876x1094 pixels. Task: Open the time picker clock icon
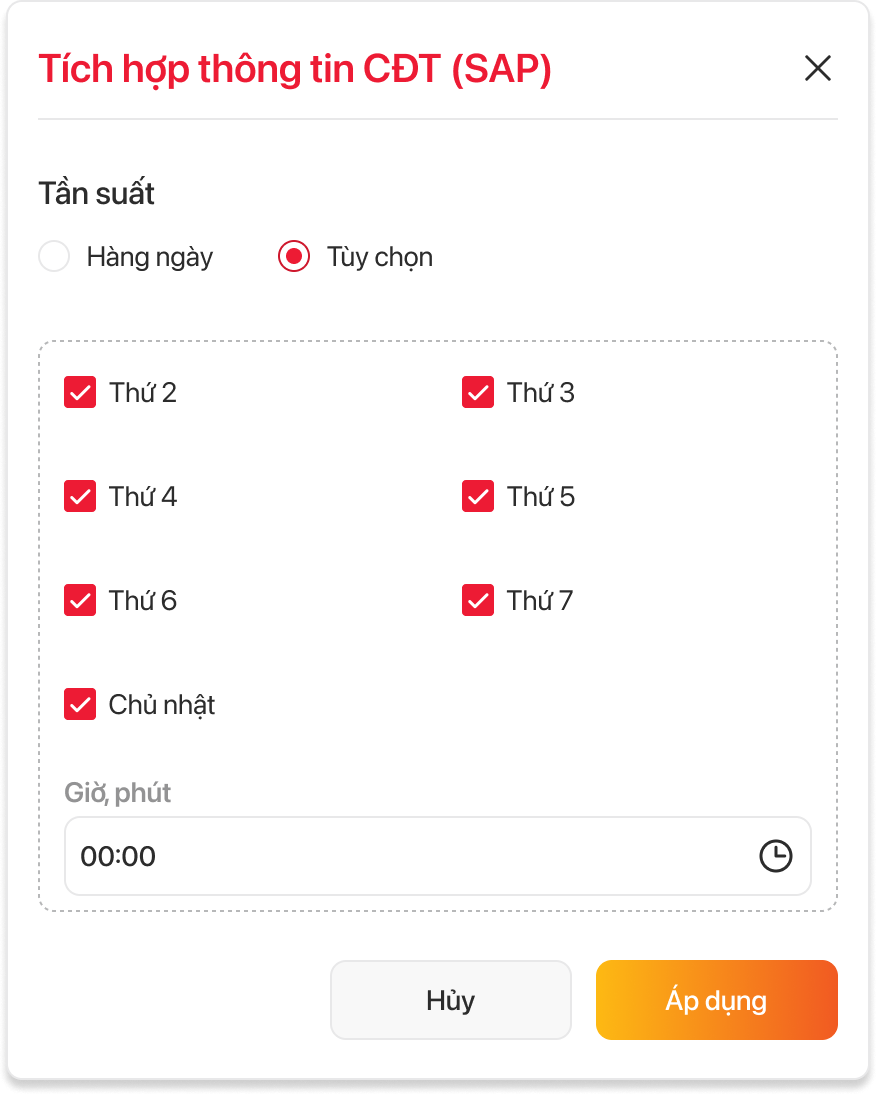pos(776,856)
